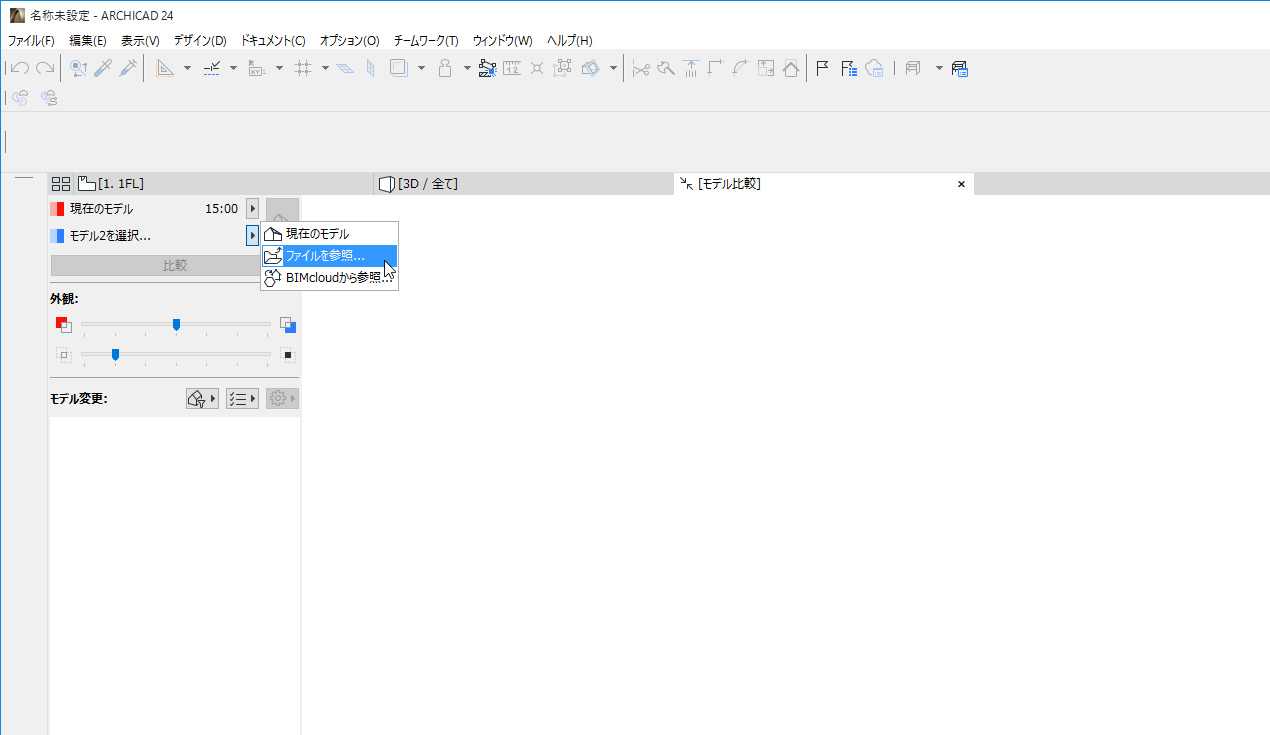
Task: Click the first Teamwork icon in second toolbar row
Action: [x=20, y=97]
